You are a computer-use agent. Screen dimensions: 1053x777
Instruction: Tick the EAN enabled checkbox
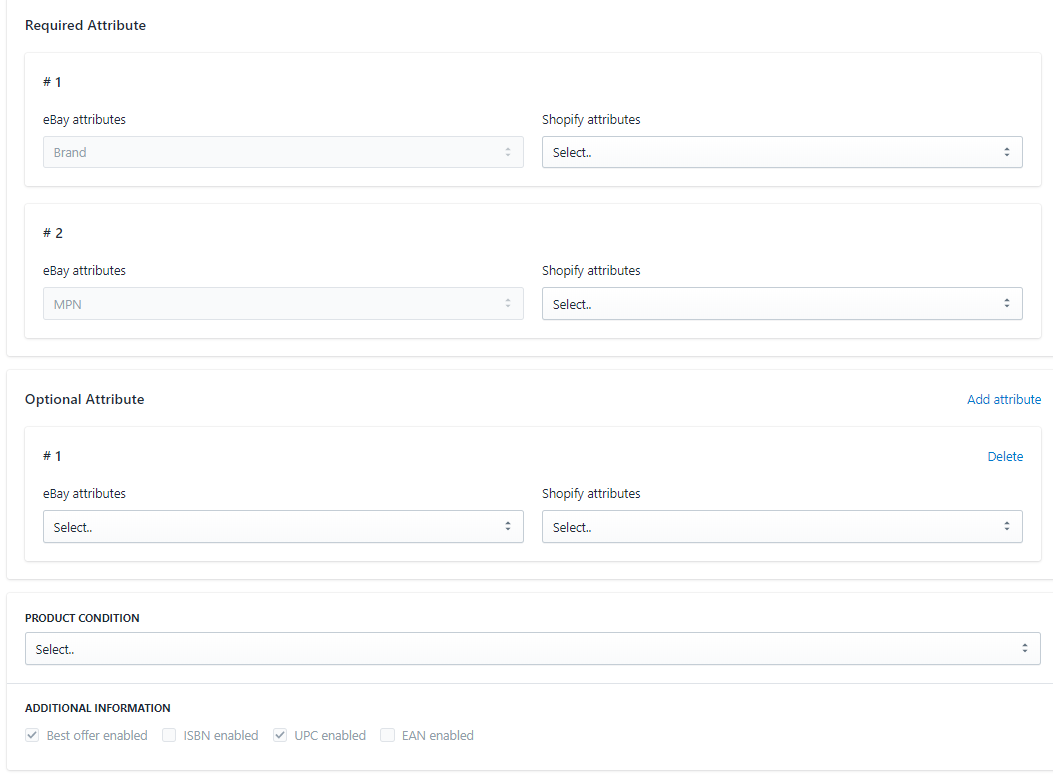(x=387, y=736)
